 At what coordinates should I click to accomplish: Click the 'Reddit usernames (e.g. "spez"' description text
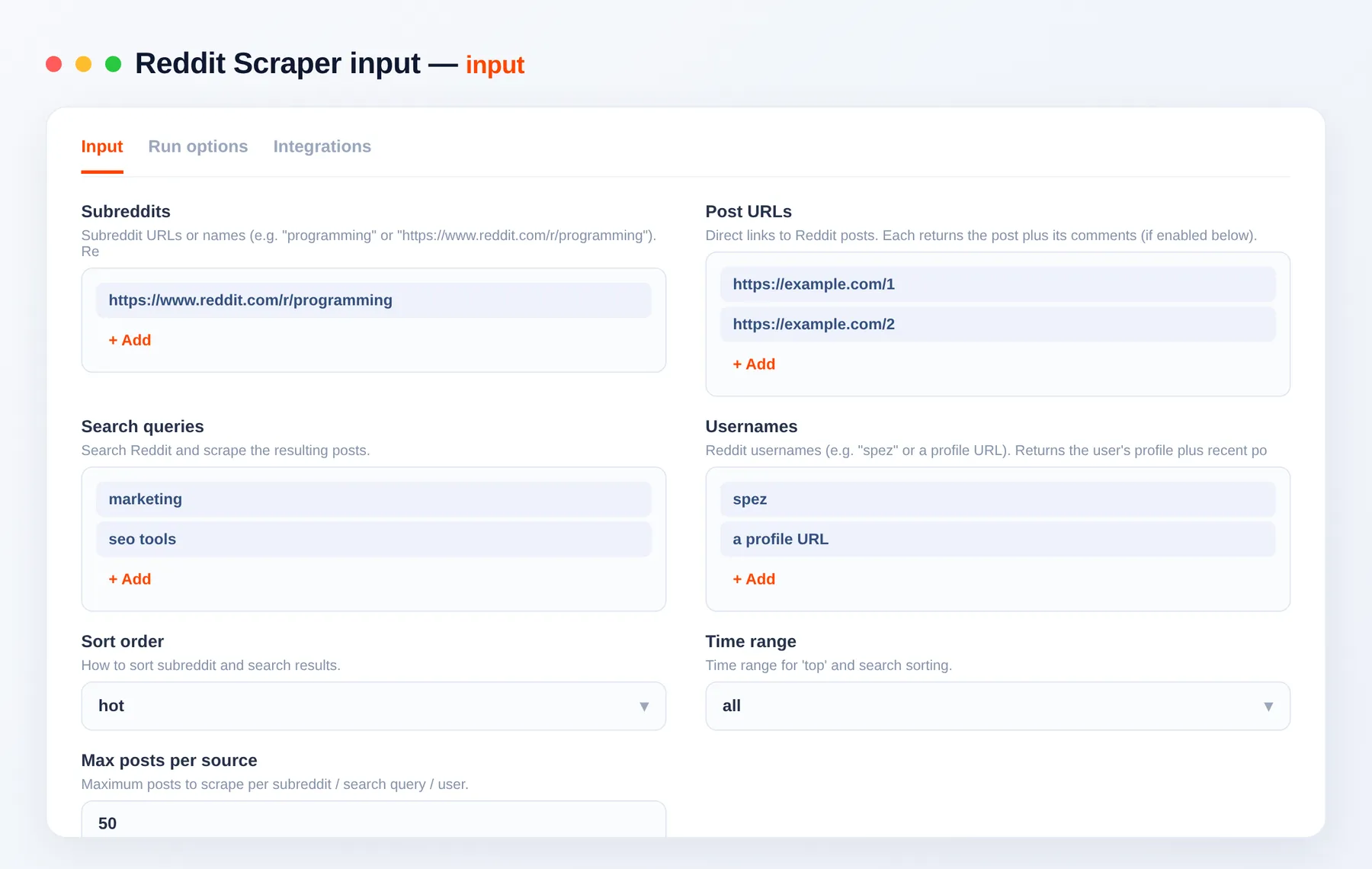pyautogui.click(x=986, y=451)
